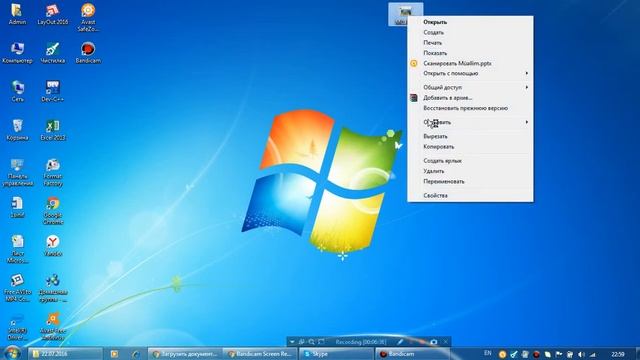Select the Корзина recycle bin icon
640x360 pixels.
(17, 130)
